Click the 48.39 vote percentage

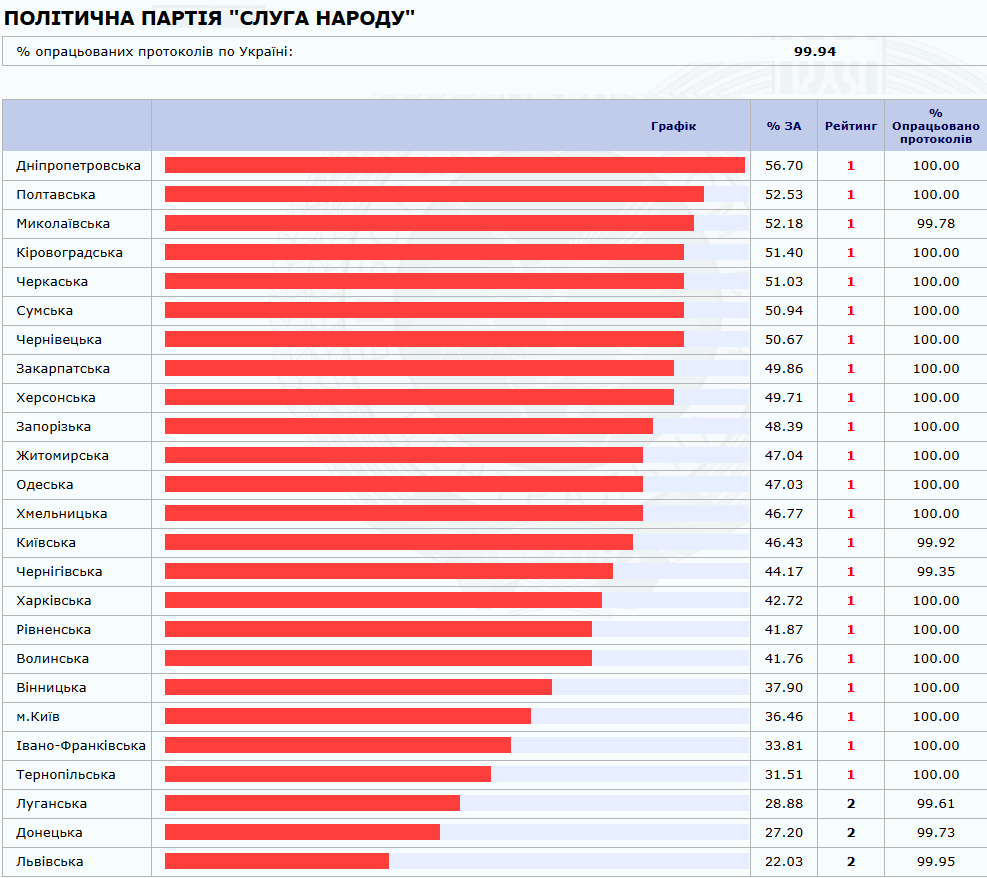784,426
